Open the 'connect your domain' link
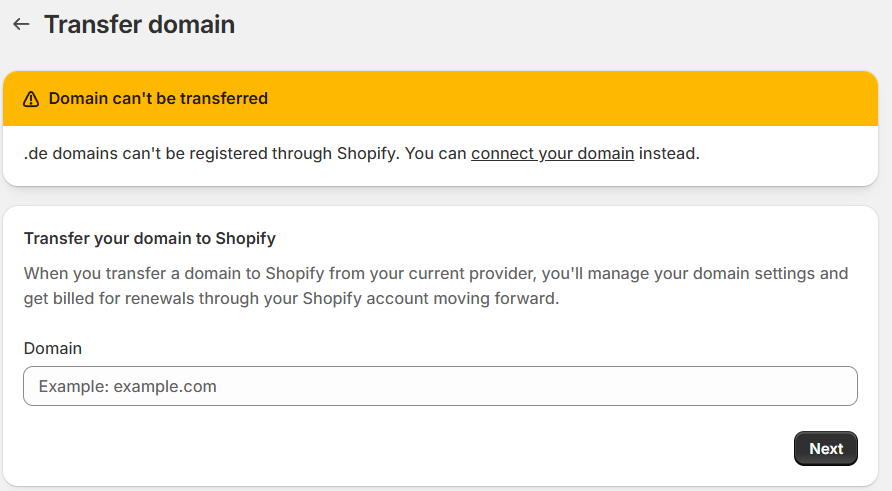This screenshot has height=491, width=892. [552, 154]
